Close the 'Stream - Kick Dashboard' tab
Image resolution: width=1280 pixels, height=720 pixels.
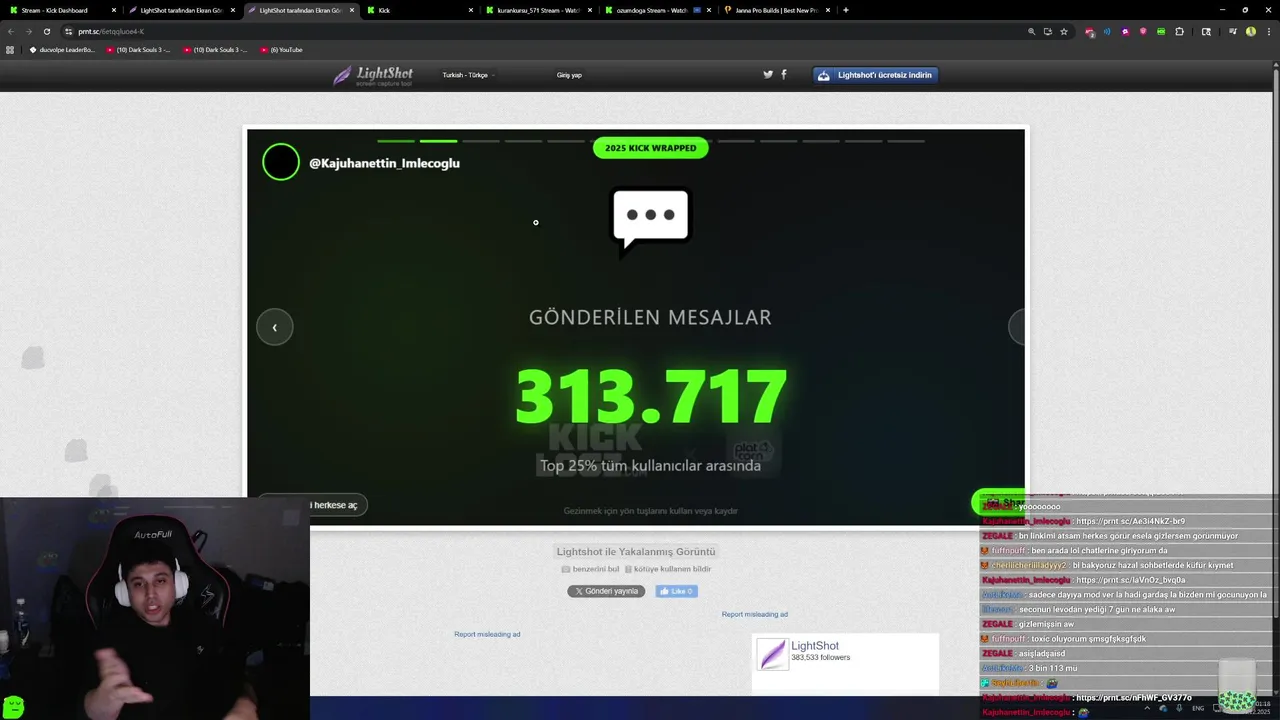coord(114,10)
